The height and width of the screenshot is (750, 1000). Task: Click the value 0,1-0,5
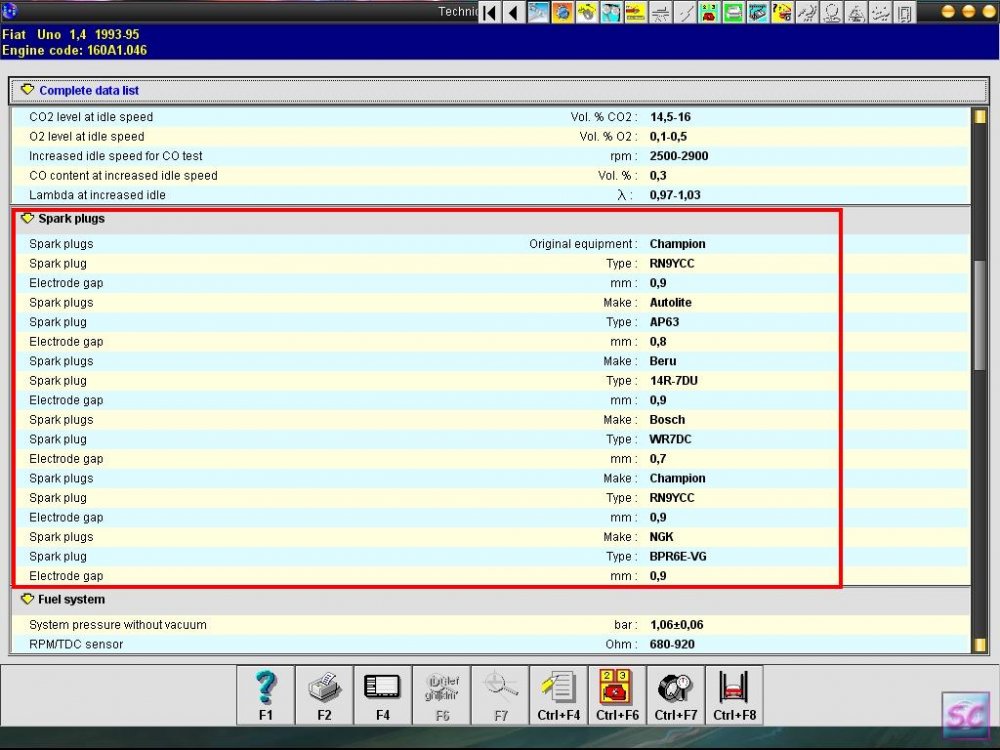668,136
